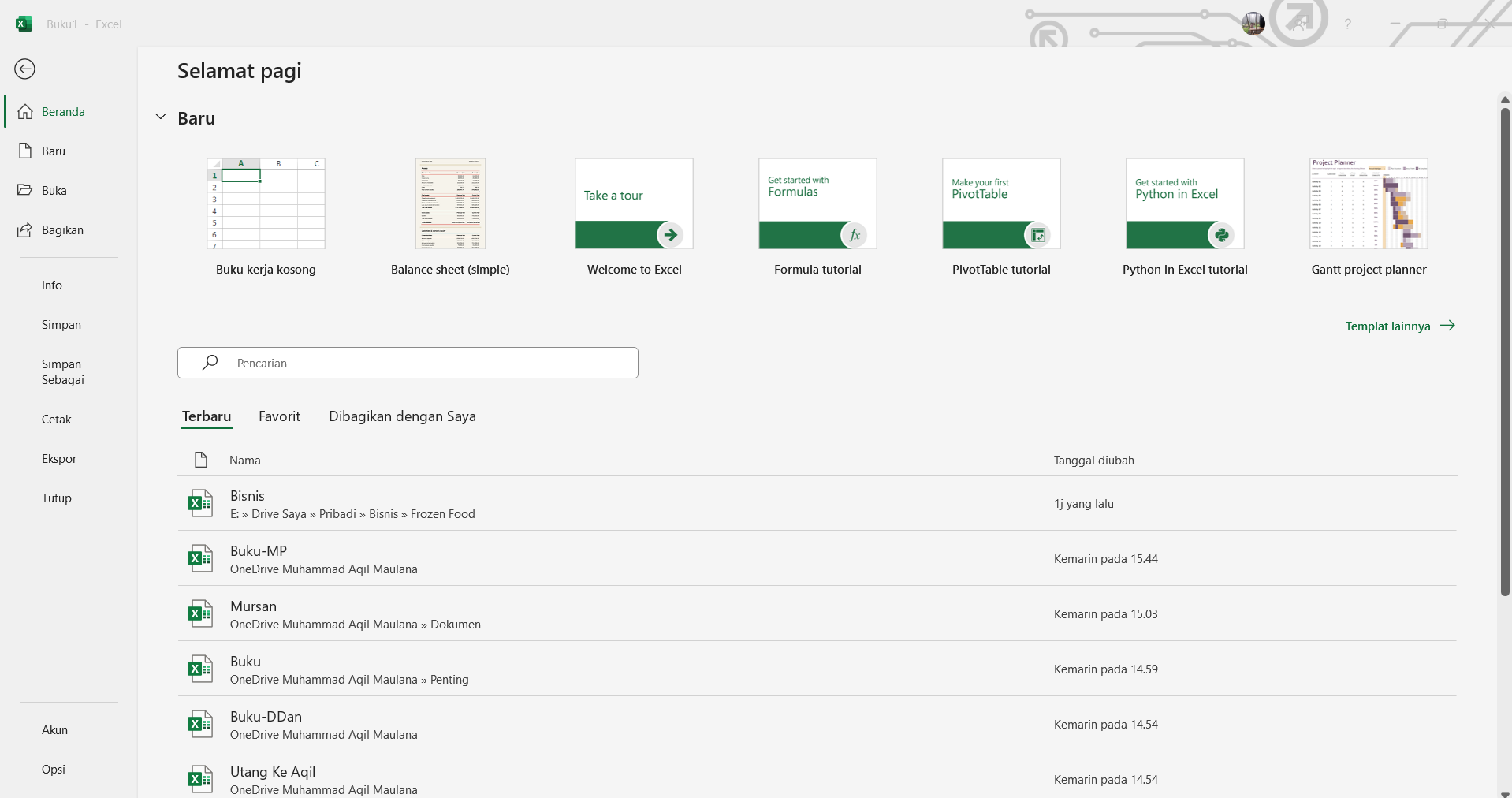
Task: Open the Buku-MP workbook
Action: click(x=817, y=559)
